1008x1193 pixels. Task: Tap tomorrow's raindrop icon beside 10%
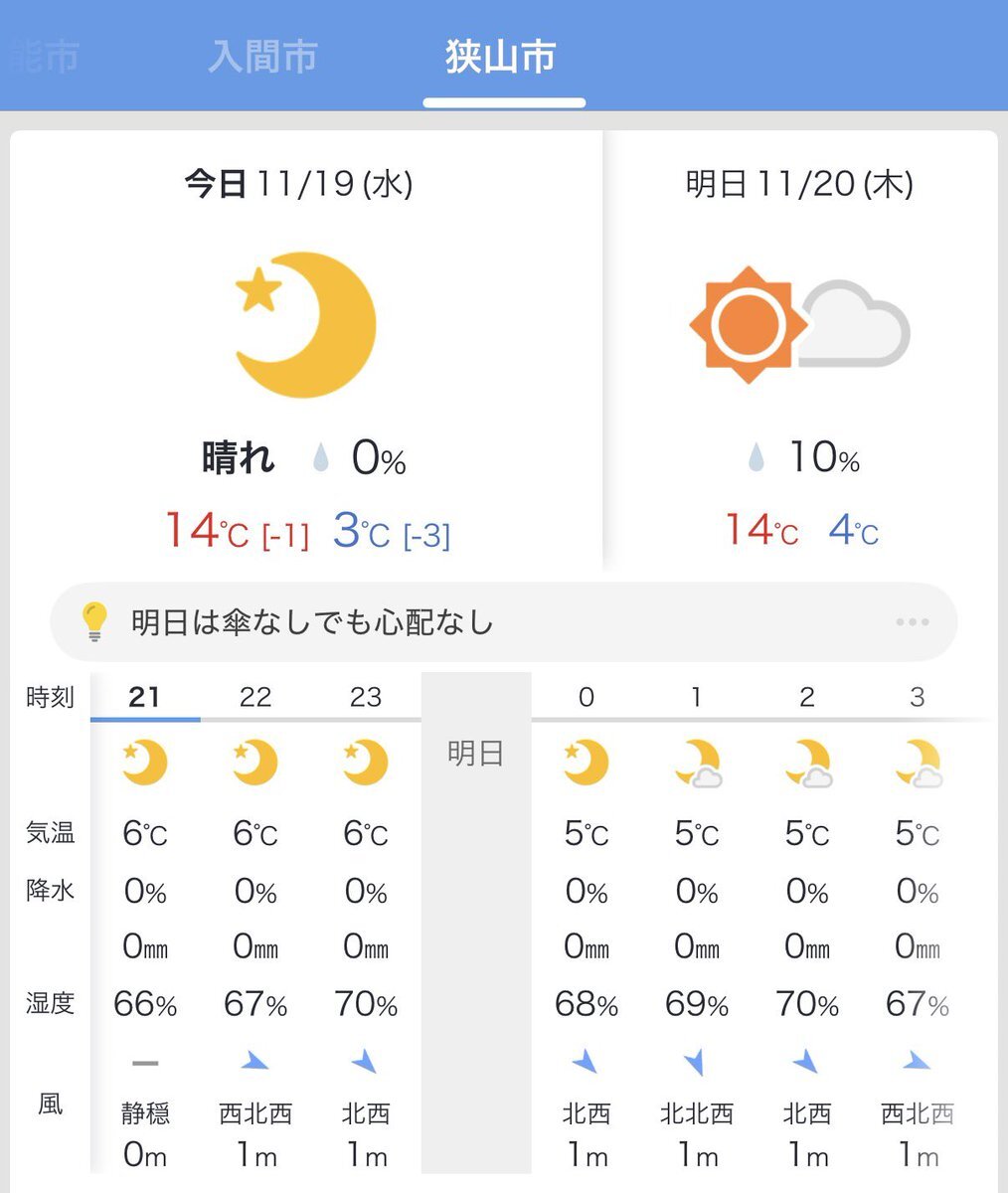(x=756, y=458)
